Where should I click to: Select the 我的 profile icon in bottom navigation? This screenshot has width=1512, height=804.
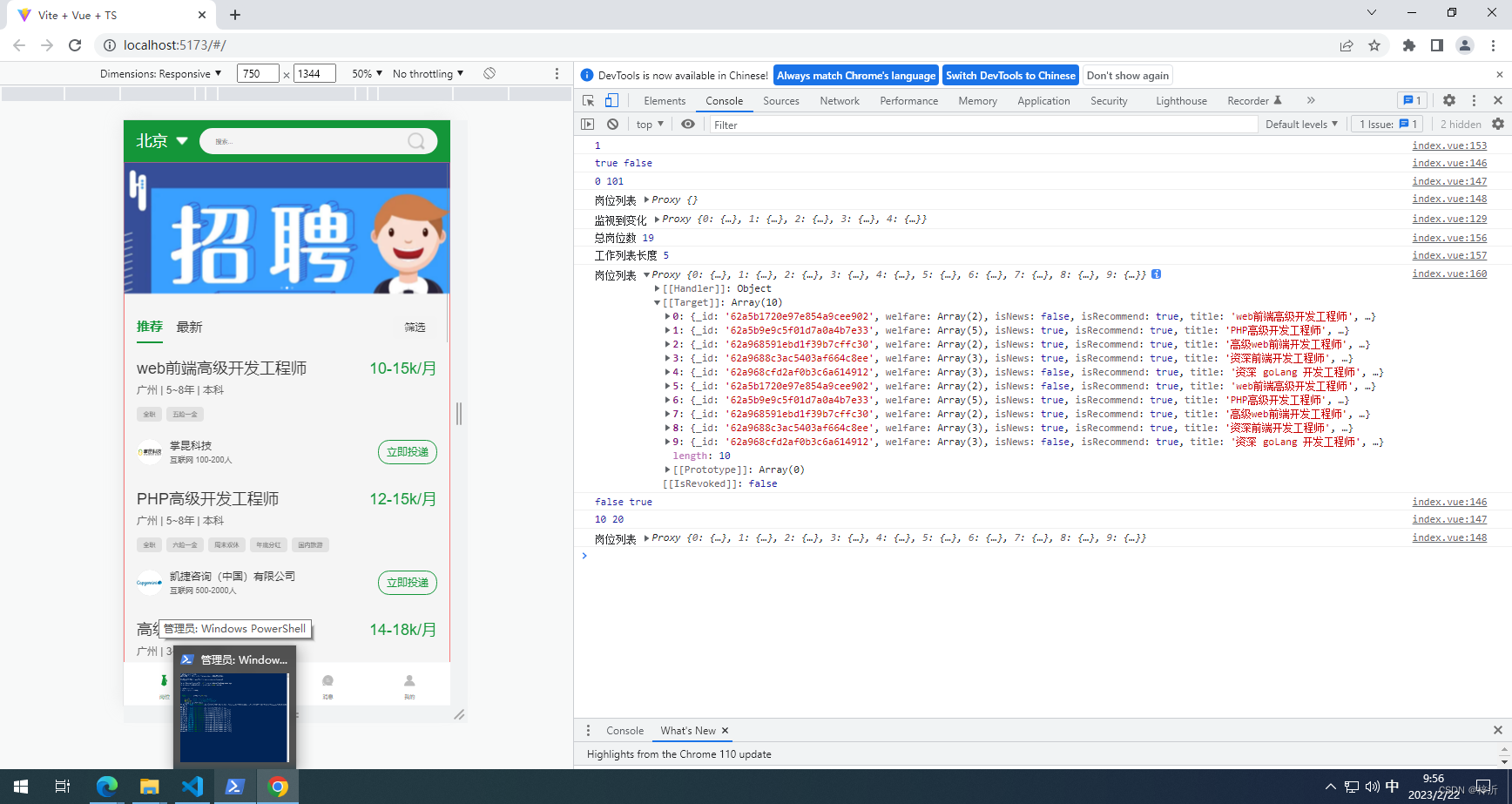tap(408, 684)
